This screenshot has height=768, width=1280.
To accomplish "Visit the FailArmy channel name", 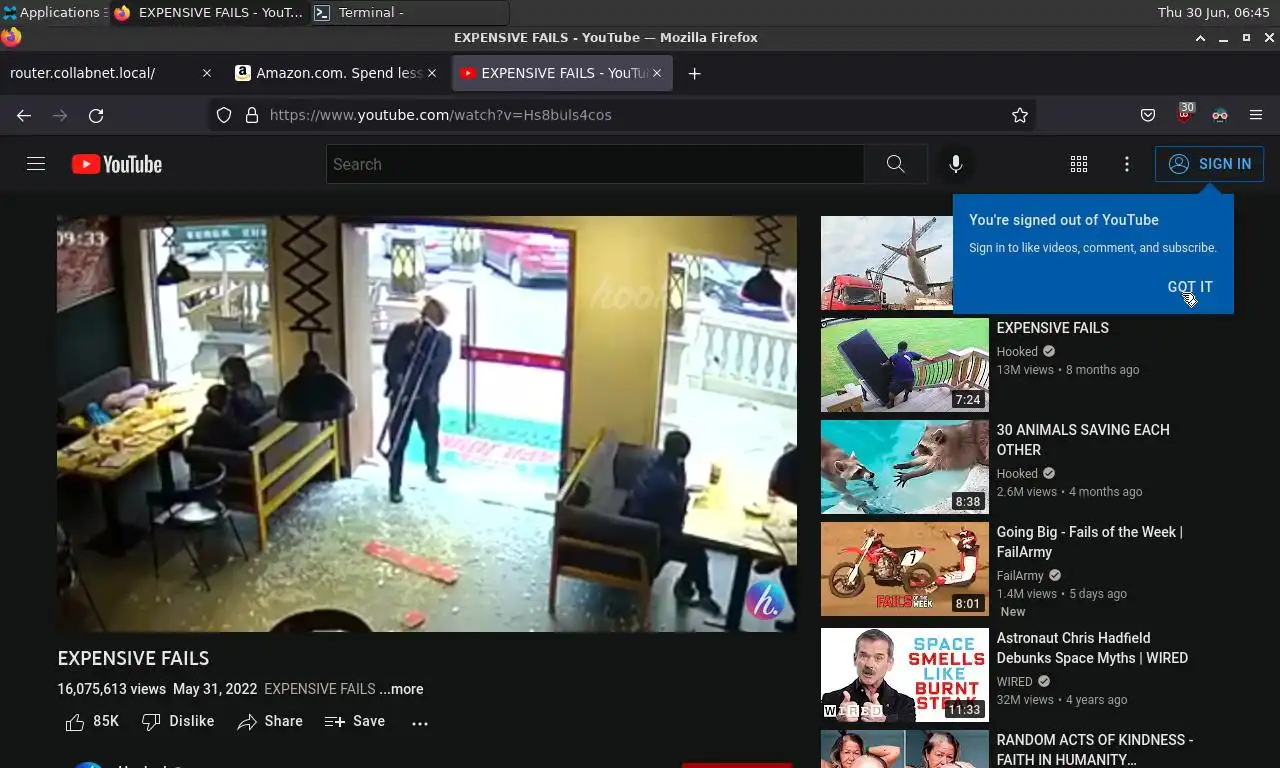I will (1020, 576).
